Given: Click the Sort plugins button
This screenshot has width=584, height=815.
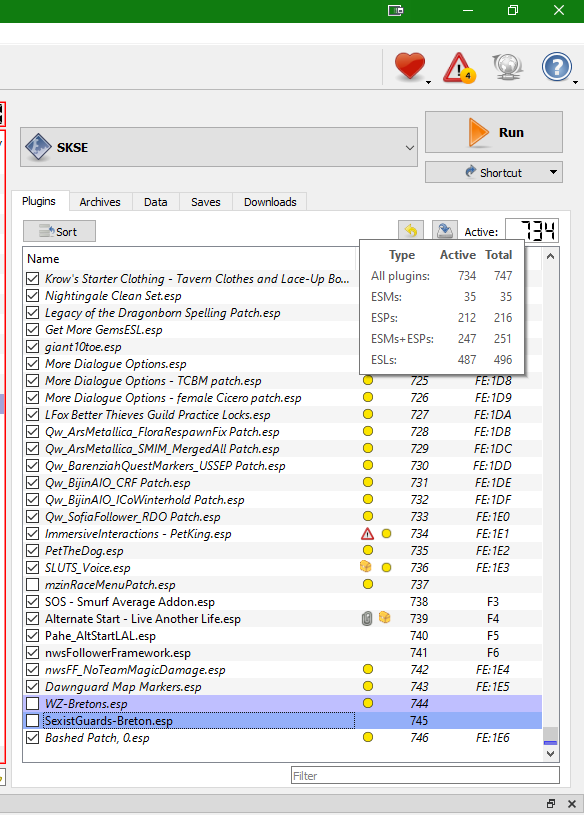Looking at the screenshot, I should tap(59, 231).
